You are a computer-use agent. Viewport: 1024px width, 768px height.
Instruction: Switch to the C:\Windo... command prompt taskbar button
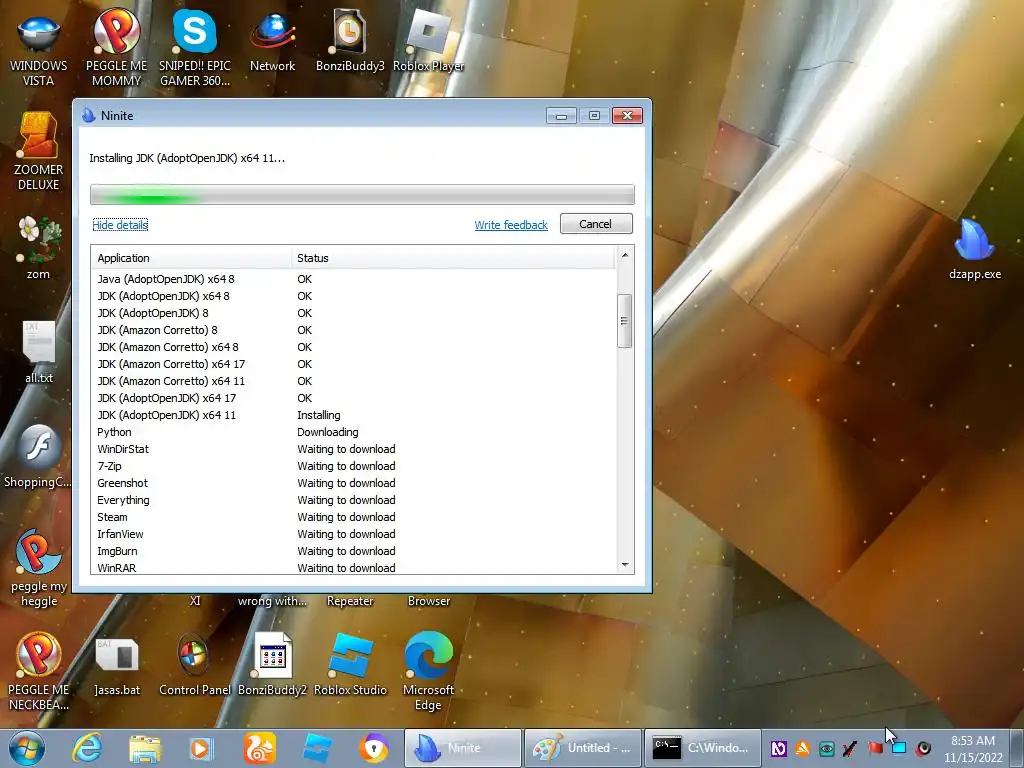point(703,748)
